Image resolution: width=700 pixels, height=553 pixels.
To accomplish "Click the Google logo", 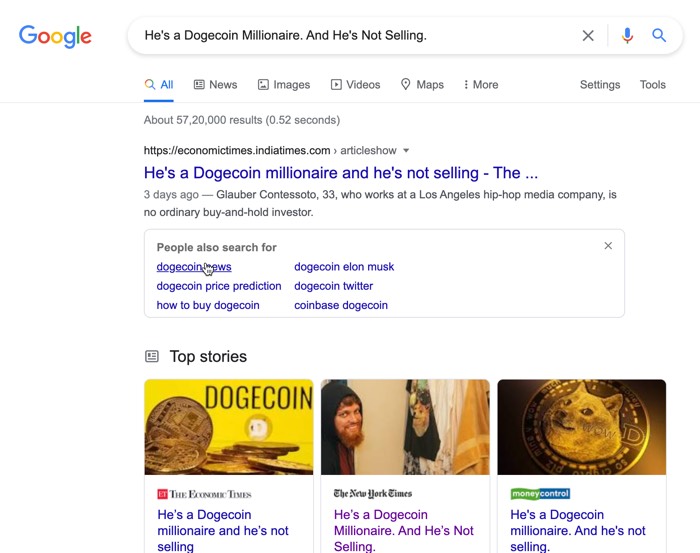I will (55, 36).
